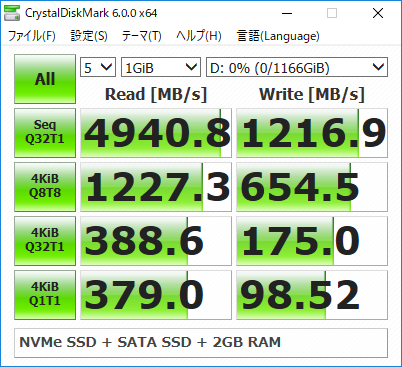The width and height of the screenshot is (402, 367).
Task: Click the Seq write result 1216.9
Action: tap(312, 133)
